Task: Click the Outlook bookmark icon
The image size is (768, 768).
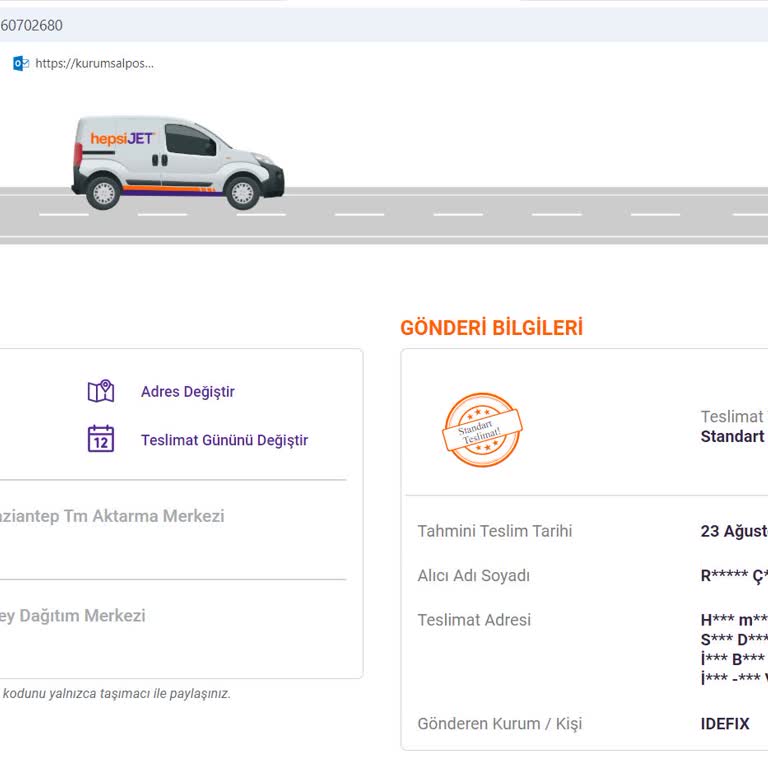Action: click(x=21, y=64)
